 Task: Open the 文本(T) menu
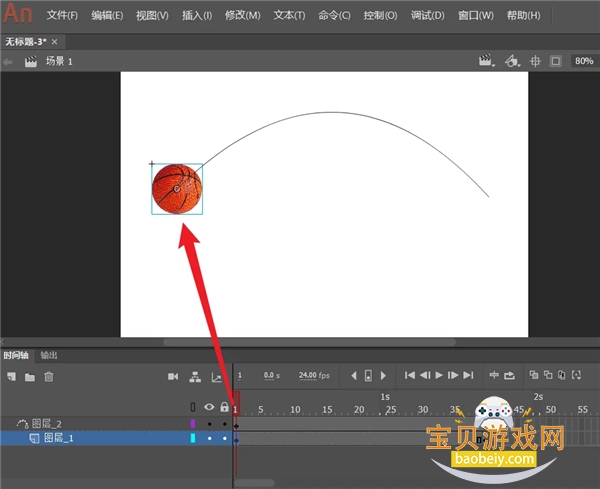289,15
